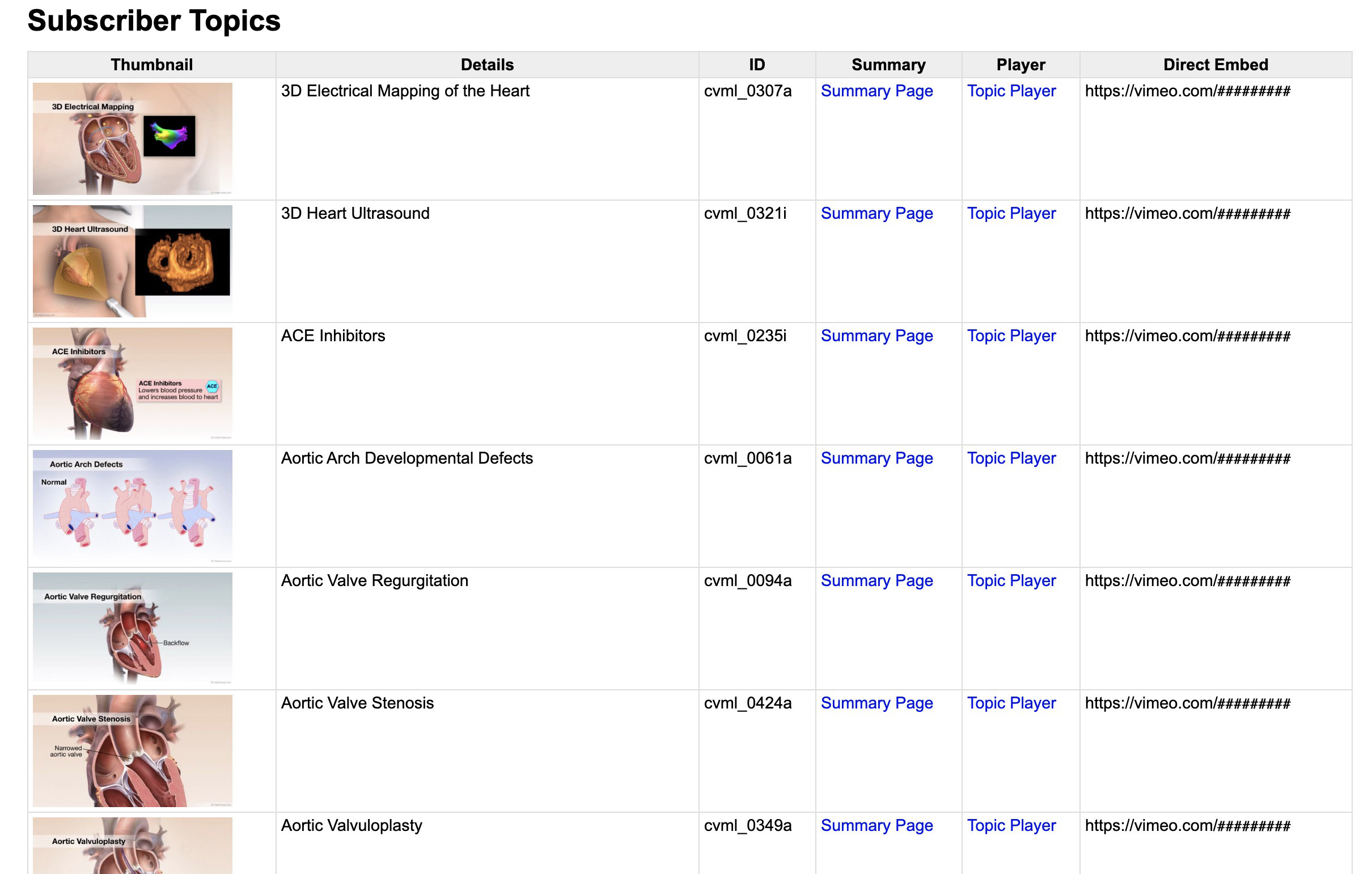Open Summary Page for Aortic Valve Stenosis
1372x874 pixels.
tap(876, 703)
